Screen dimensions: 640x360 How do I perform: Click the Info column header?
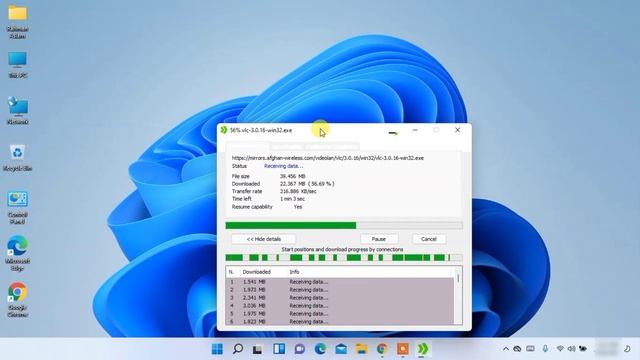(x=294, y=272)
